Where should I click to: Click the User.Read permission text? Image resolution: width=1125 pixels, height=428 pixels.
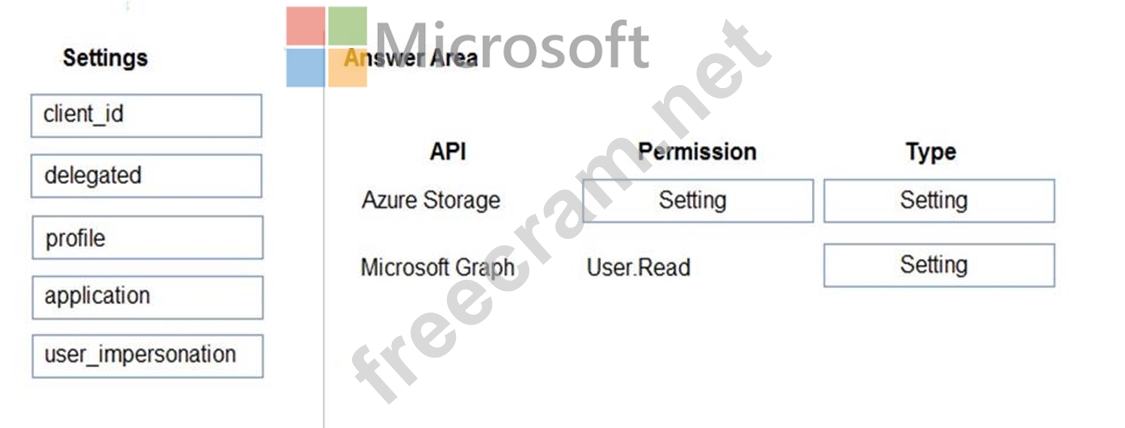pos(639,268)
